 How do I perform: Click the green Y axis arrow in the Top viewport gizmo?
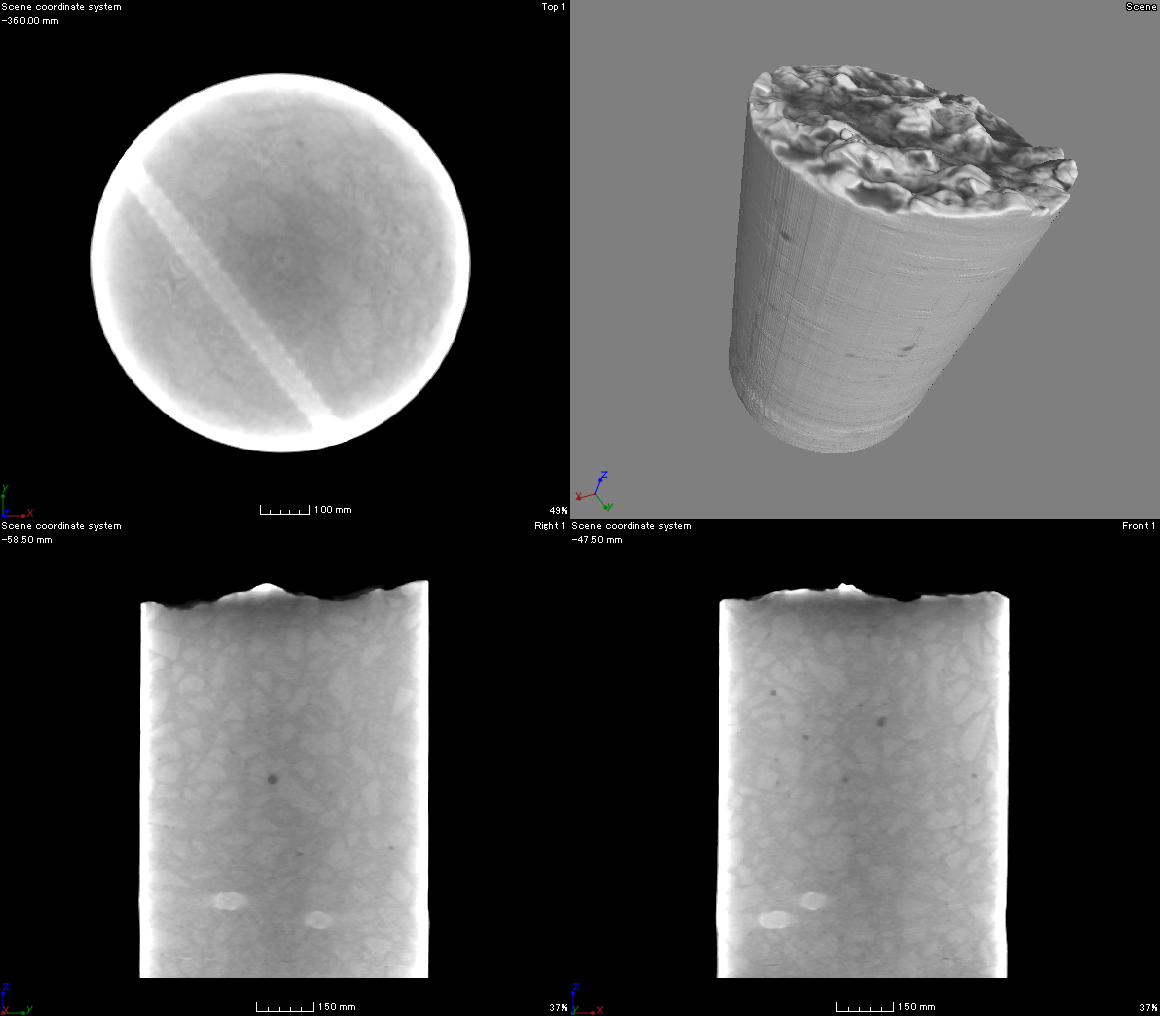[5, 488]
